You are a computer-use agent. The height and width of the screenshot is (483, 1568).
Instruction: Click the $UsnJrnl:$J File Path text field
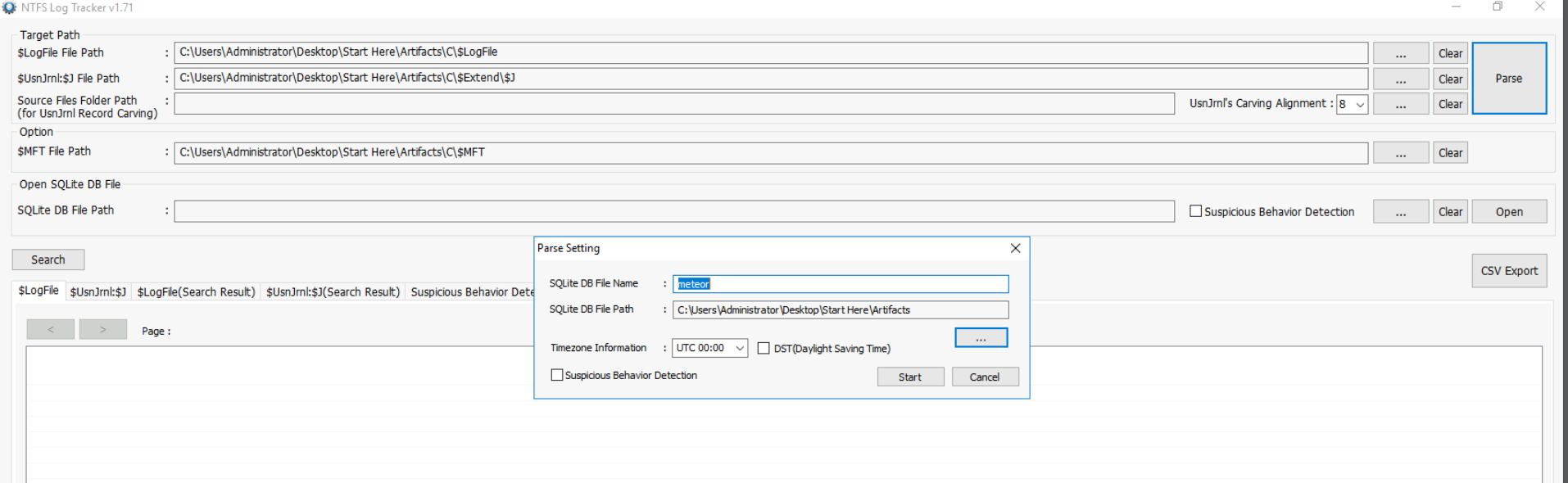click(771, 79)
